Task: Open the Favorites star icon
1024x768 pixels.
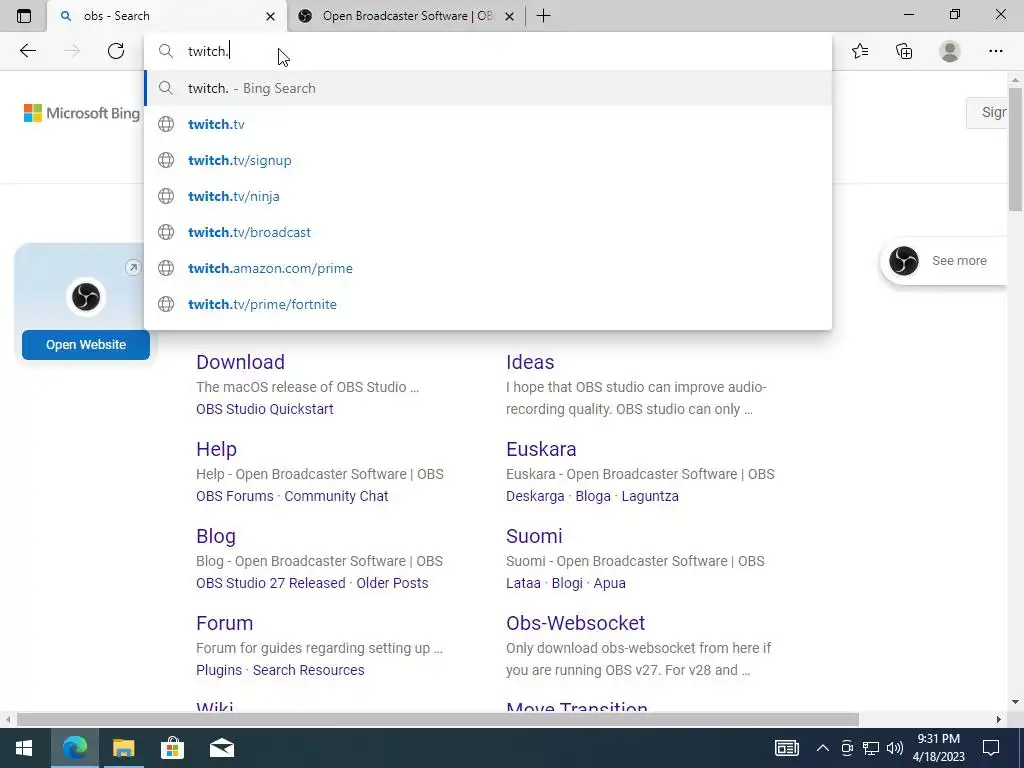Action: click(x=860, y=51)
